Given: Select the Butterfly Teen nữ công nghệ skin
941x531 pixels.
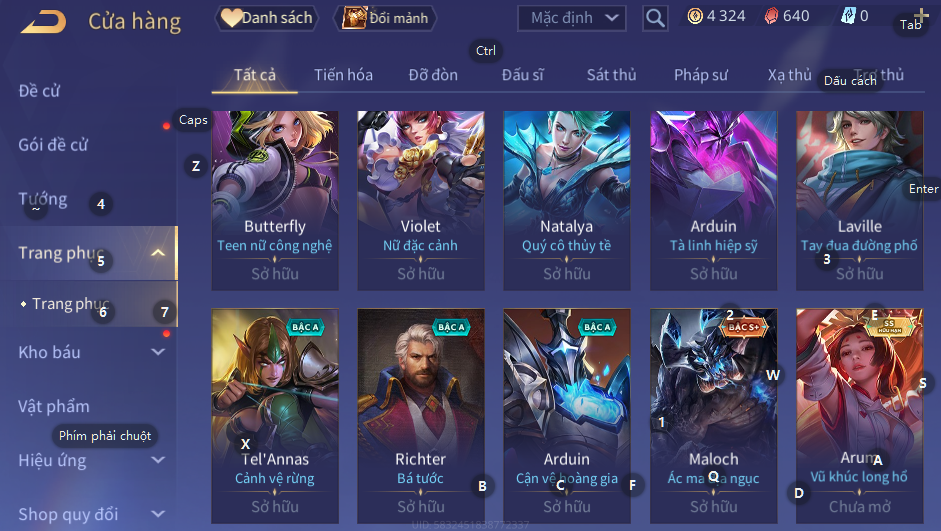Looking at the screenshot, I should pyautogui.click(x=275, y=200).
